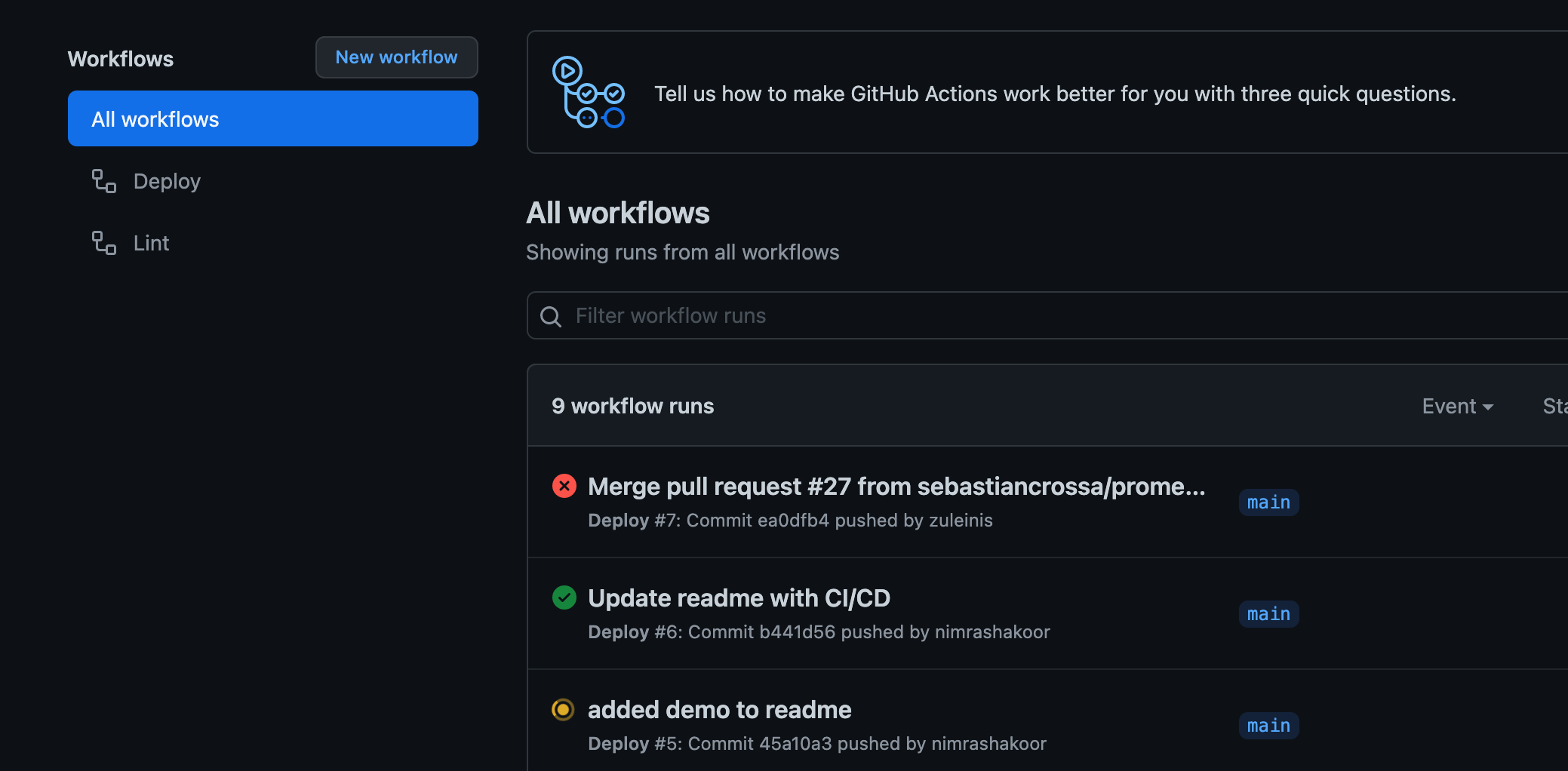Click main branch label on Deploy #7
The height and width of the screenshot is (771, 1568).
[1268, 502]
